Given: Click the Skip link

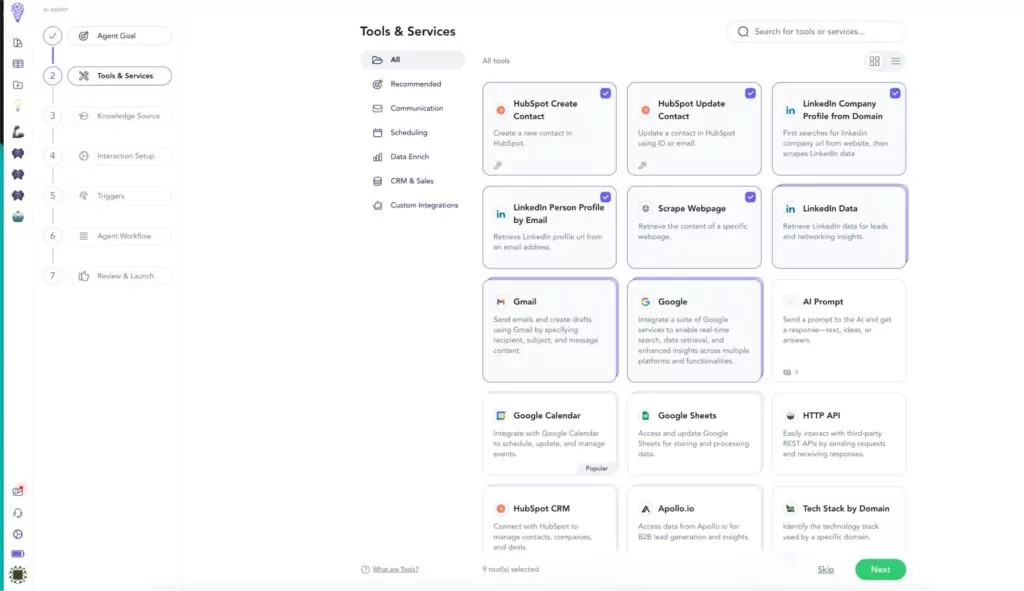Looking at the screenshot, I should [x=825, y=569].
